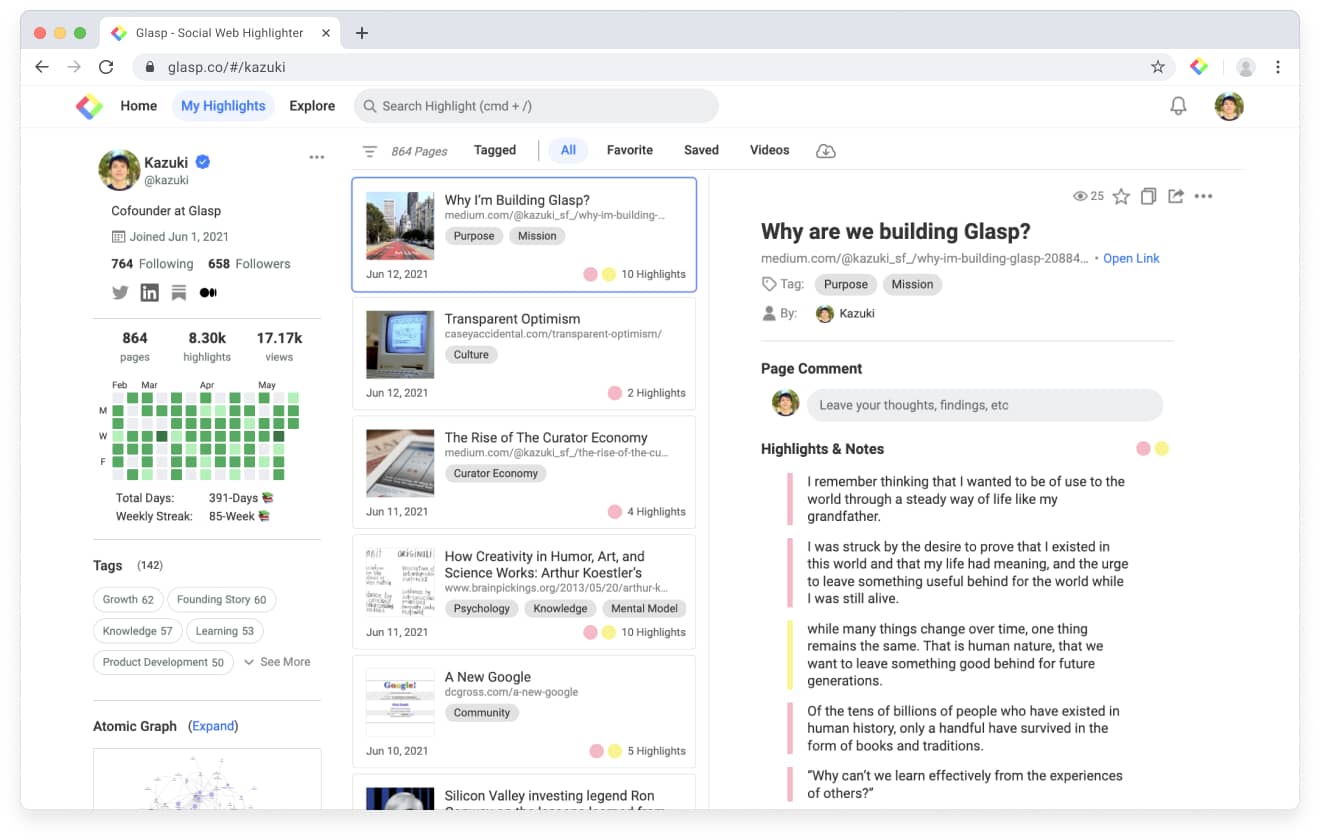Select the All filter
The height and width of the screenshot is (840, 1320).
coord(568,150)
